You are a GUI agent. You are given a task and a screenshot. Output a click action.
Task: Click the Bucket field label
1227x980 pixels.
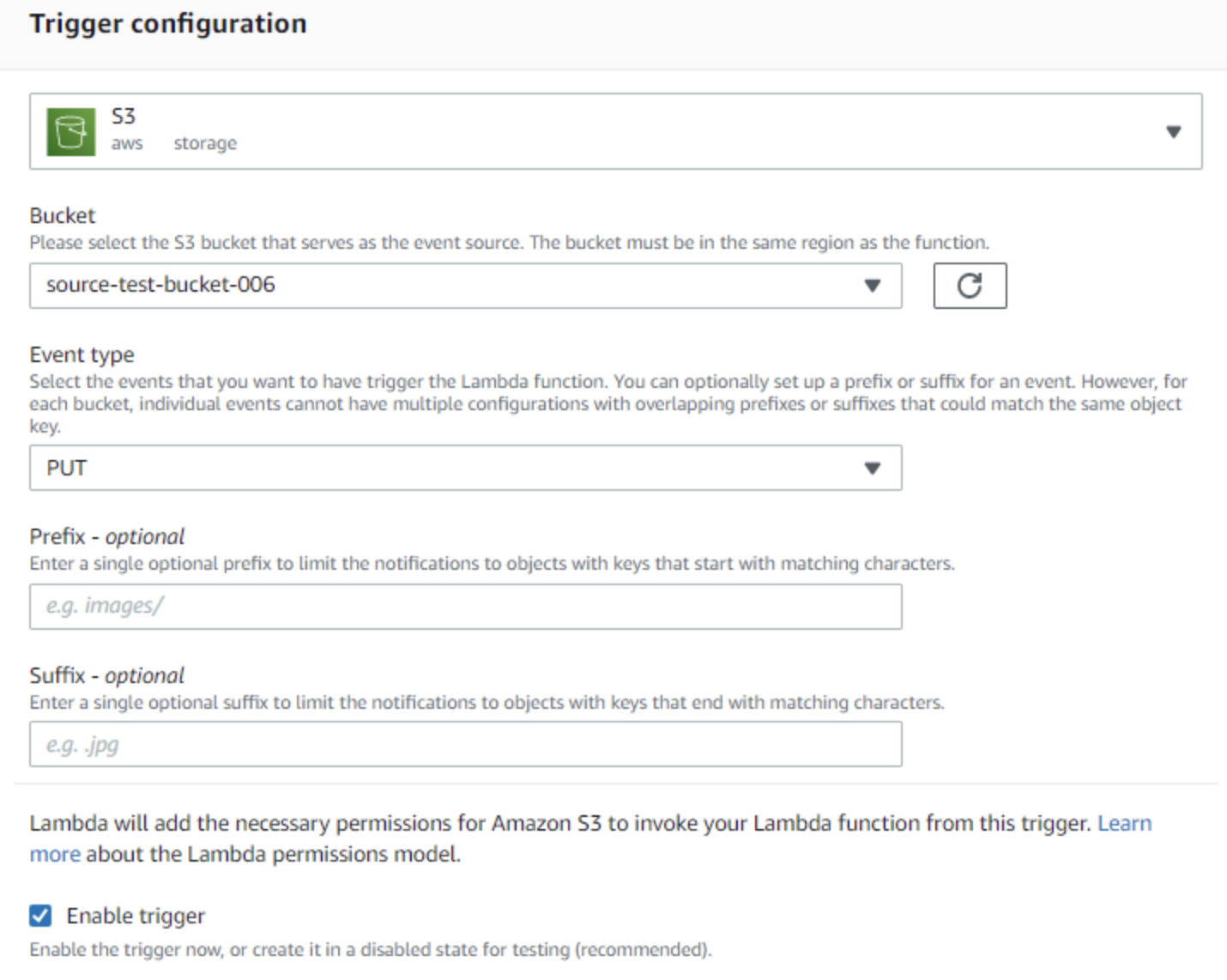point(63,215)
